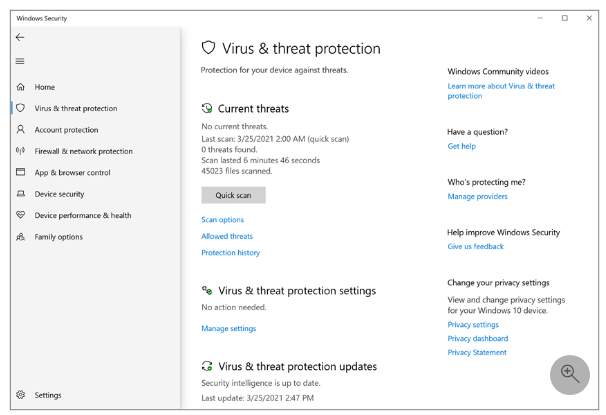Image resolution: width=606 pixels, height=415 pixels.
Task: Select the Device security icon
Action: point(20,194)
